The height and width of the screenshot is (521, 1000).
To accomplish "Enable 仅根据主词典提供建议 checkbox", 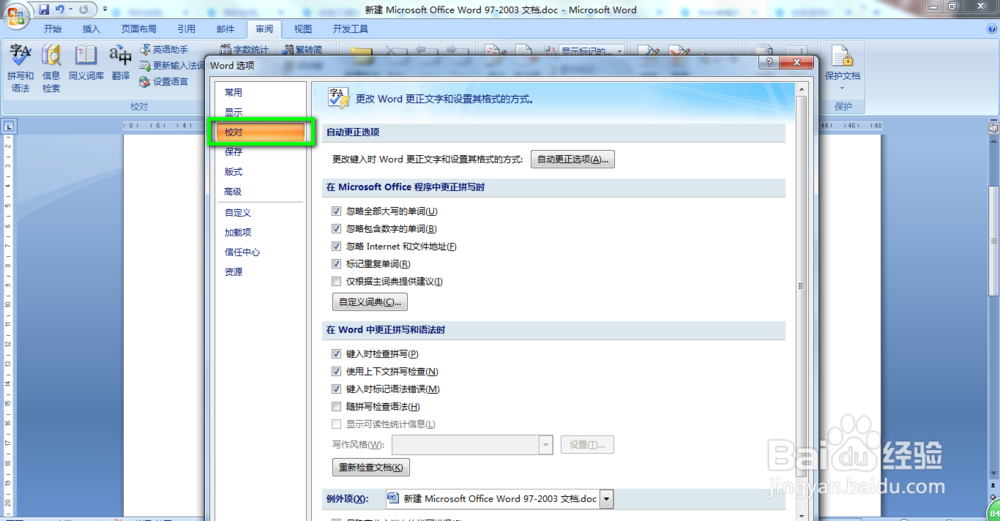I will coord(336,281).
